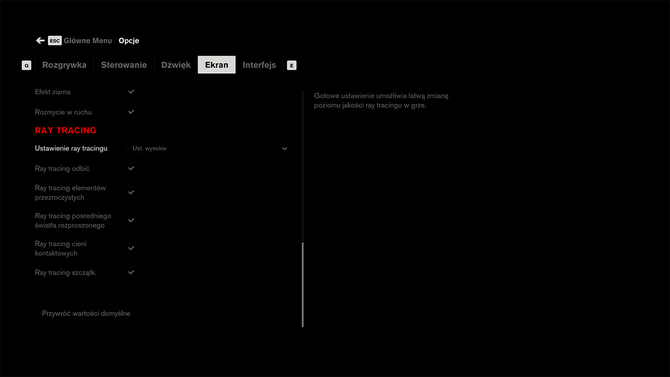
Task: Click the back arrow icon
Action: (40, 41)
